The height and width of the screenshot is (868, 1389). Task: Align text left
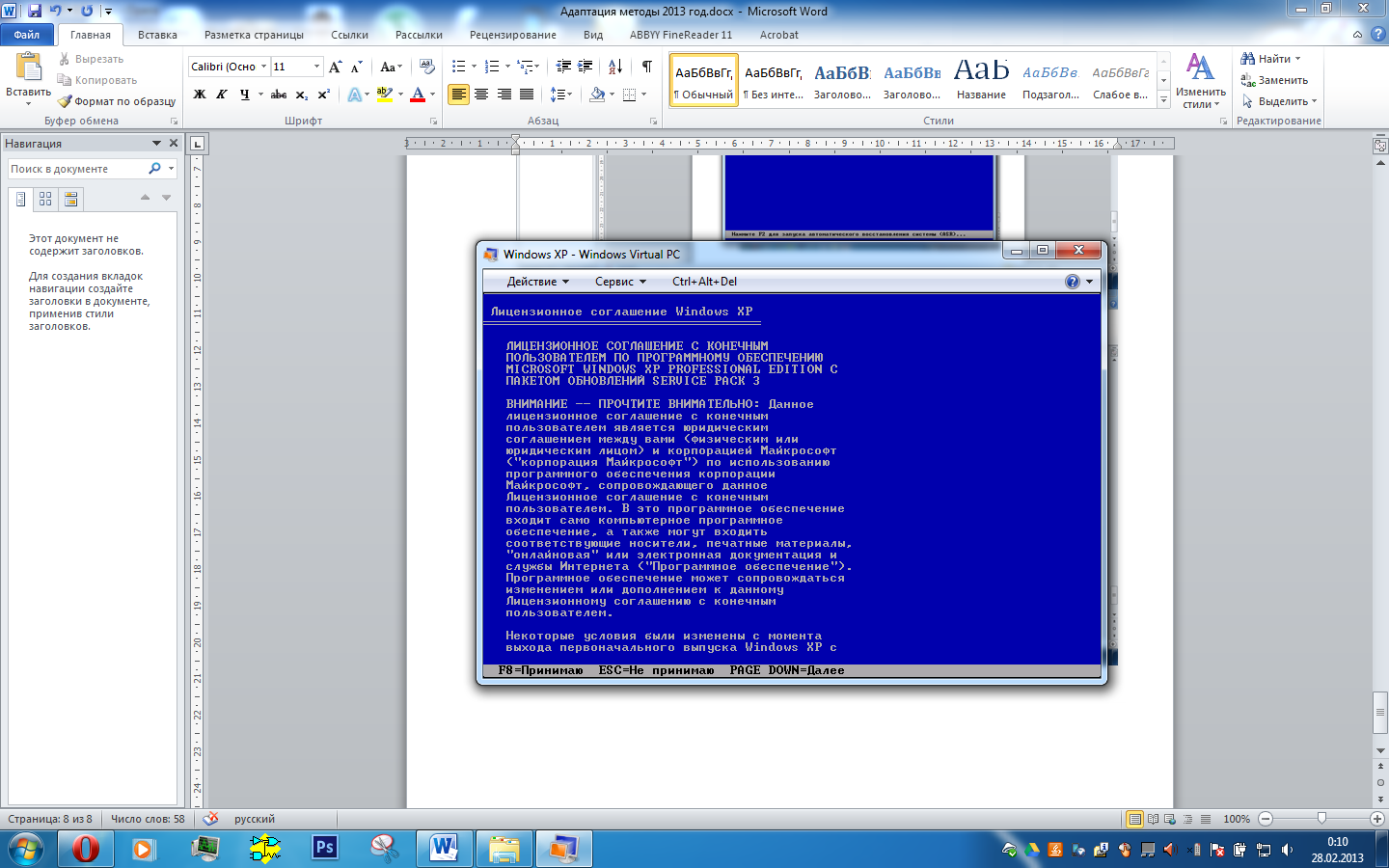[458, 95]
